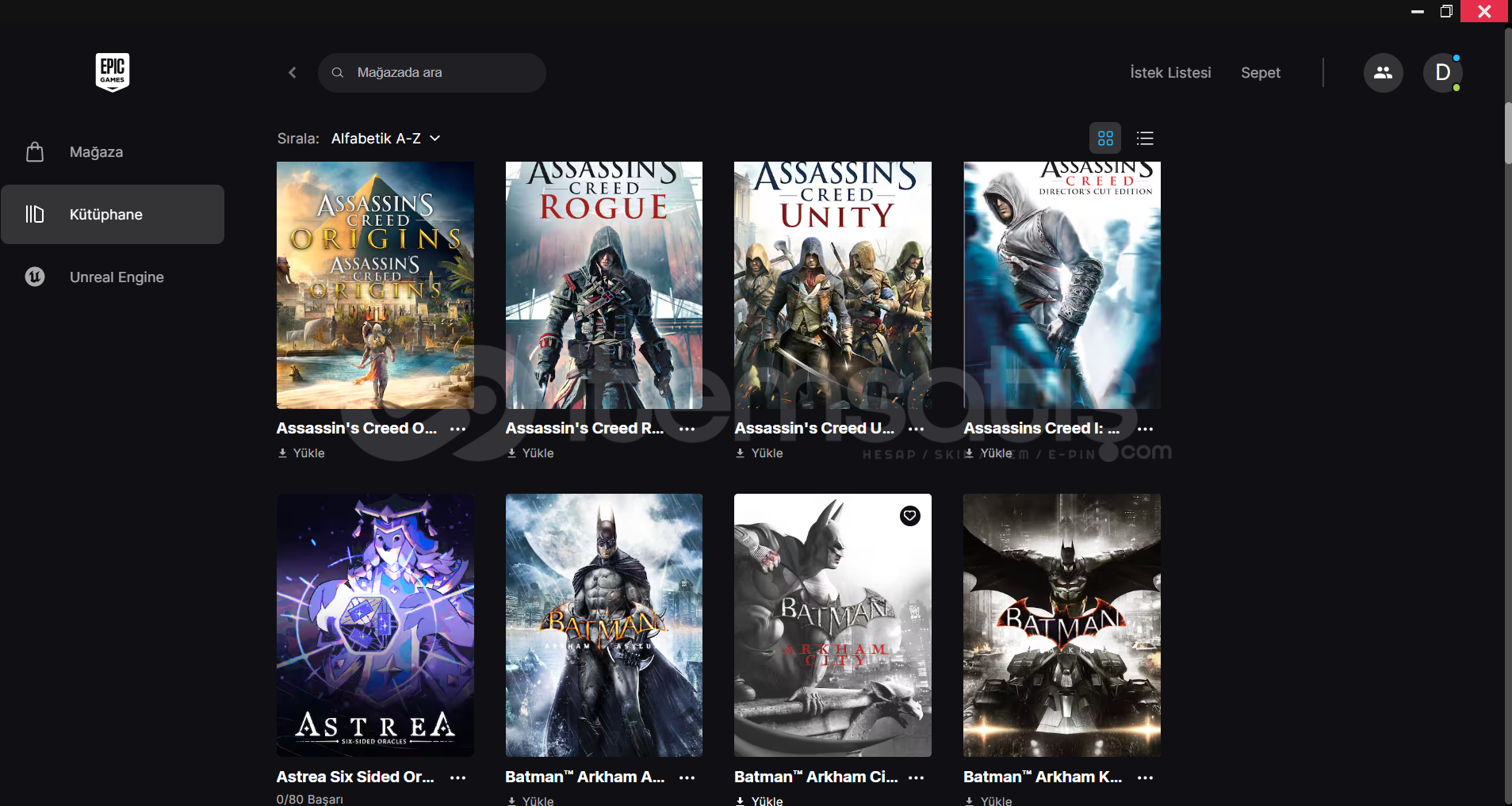Open options menu for Batman Arkham Knight
This screenshot has height=806, width=1512.
(1146, 777)
